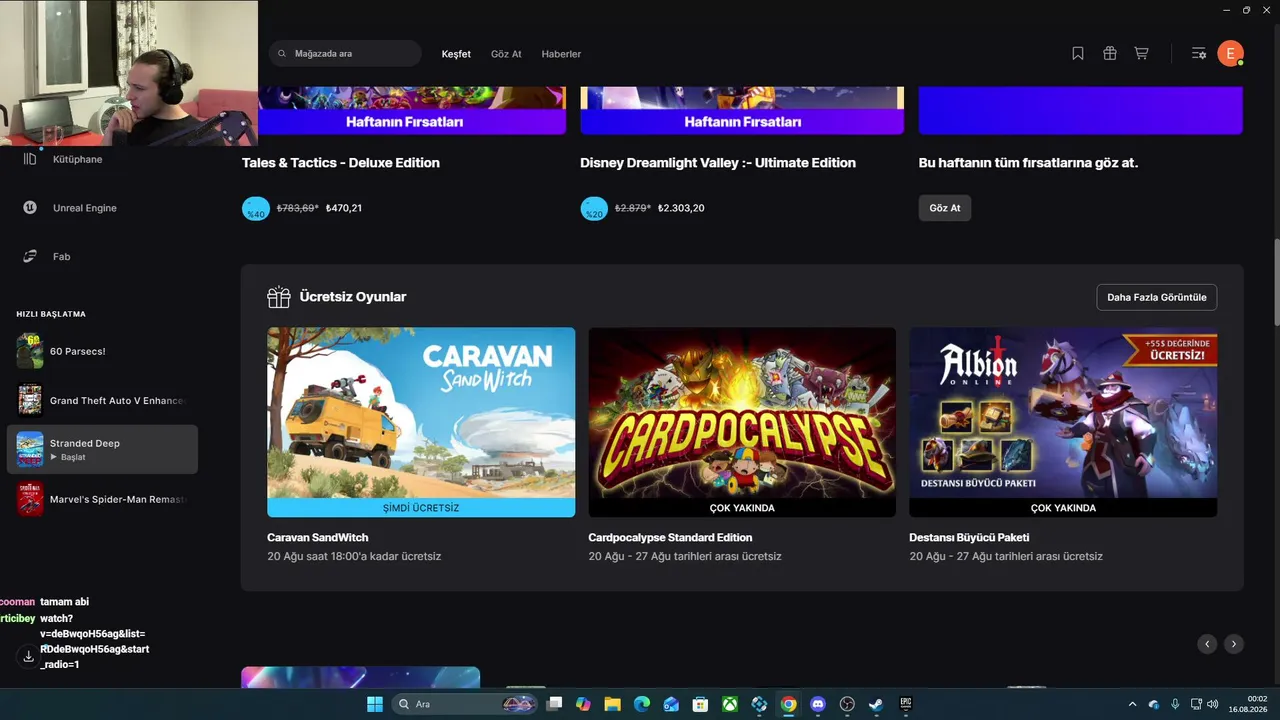Screen dimensions: 1280x720
Task: Click the Windows taskbar Ara search box
Action: (465, 704)
